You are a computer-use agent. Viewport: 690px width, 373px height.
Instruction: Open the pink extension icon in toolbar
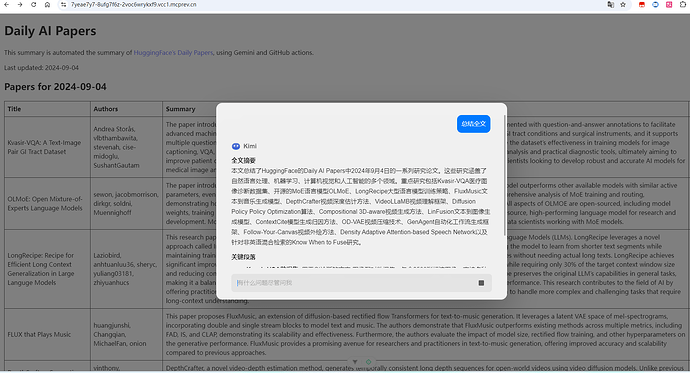[x=669, y=4]
